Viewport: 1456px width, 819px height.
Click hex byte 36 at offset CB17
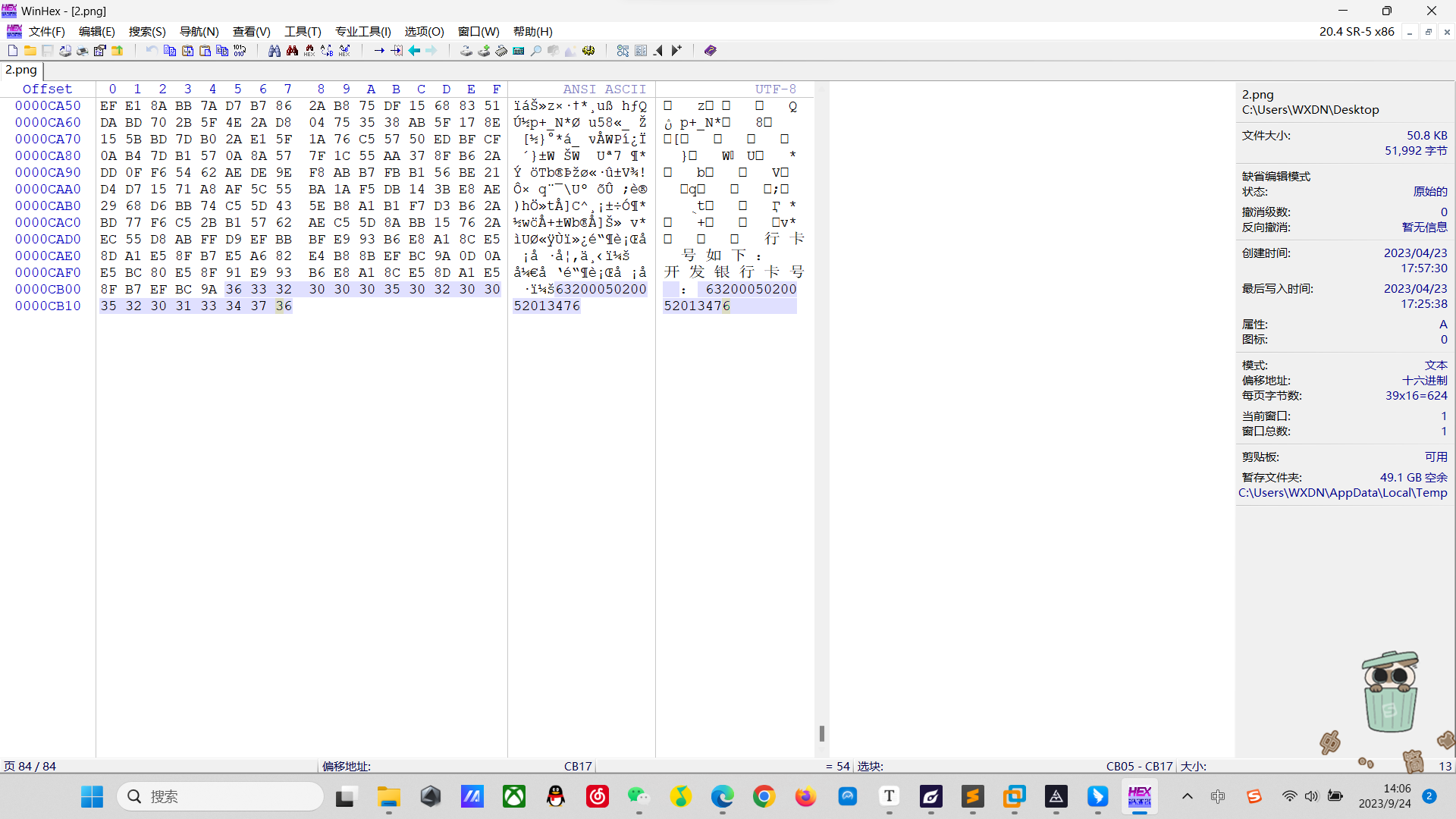click(x=284, y=306)
